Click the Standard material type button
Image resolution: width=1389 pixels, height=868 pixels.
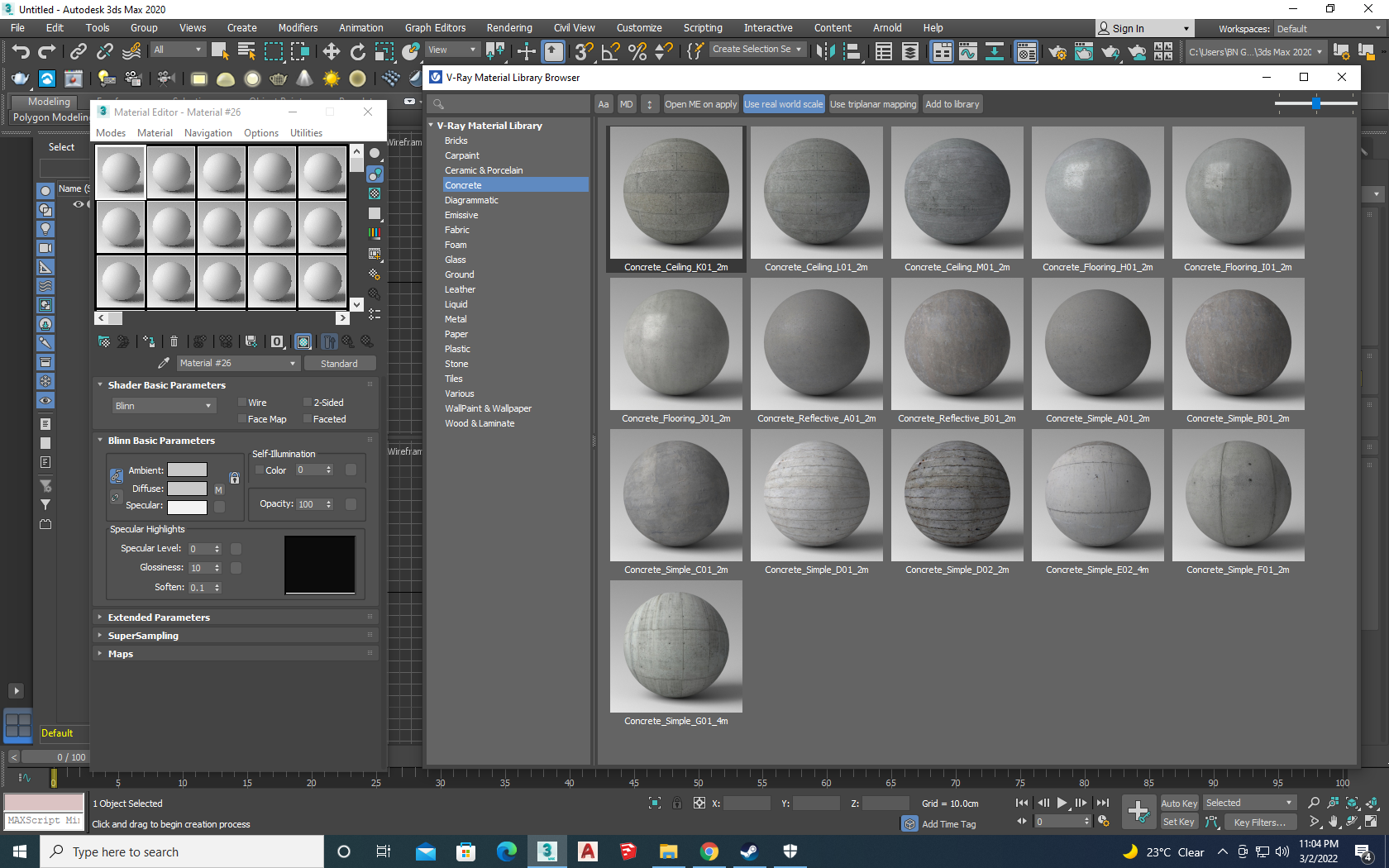click(340, 363)
